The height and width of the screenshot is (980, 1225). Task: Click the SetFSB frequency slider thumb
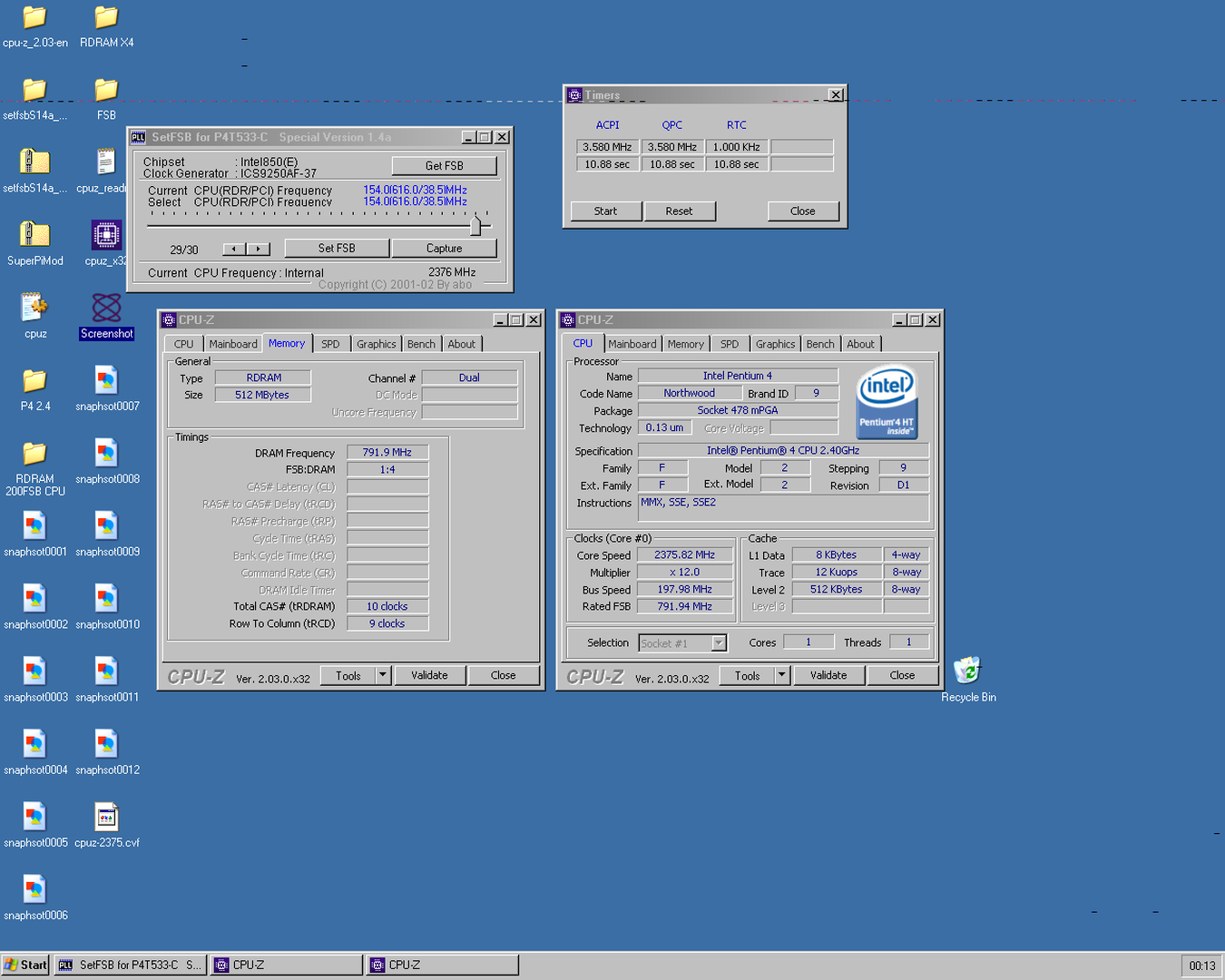click(x=475, y=224)
